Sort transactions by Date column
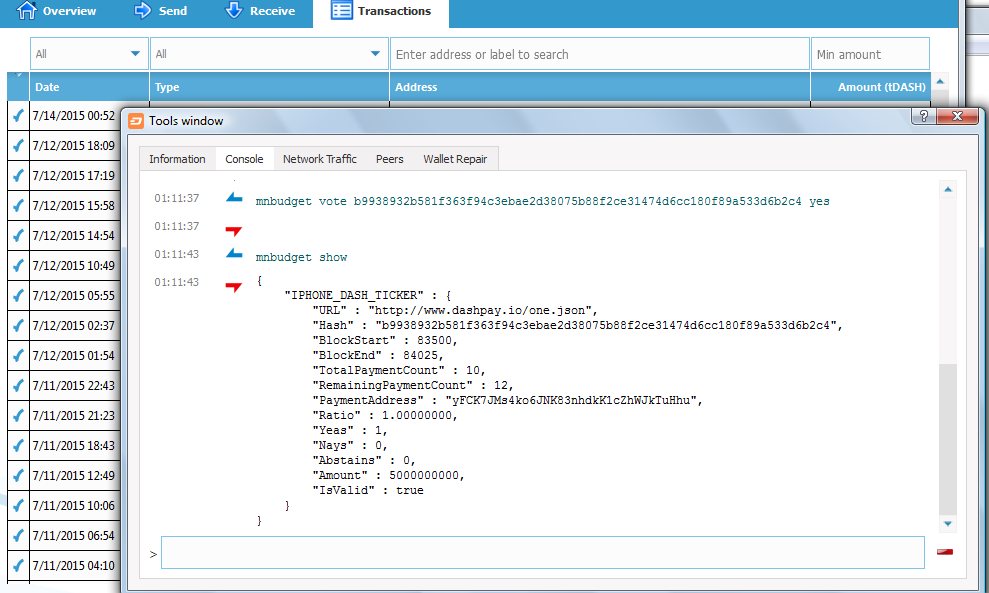 click(89, 87)
